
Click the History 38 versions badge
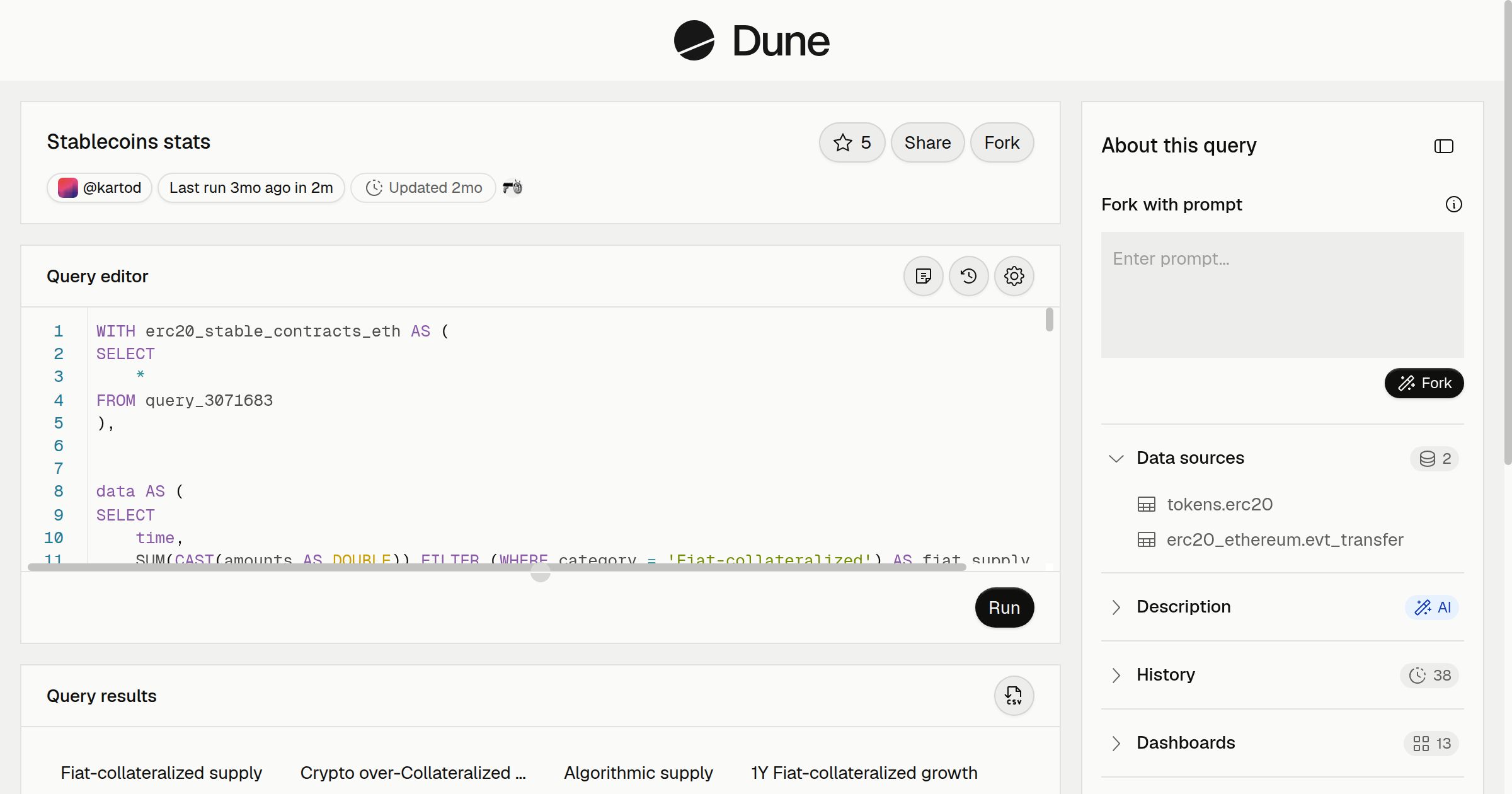click(x=1429, y=676)
